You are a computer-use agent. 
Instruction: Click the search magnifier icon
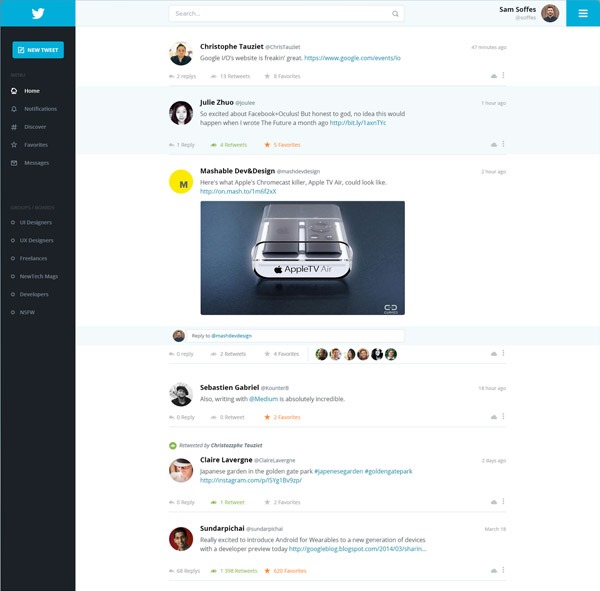[x=395, y=14]
